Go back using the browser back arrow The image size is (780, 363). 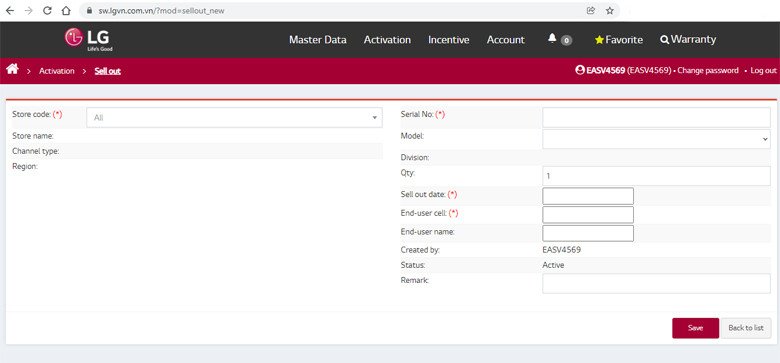tap(9, 10)
